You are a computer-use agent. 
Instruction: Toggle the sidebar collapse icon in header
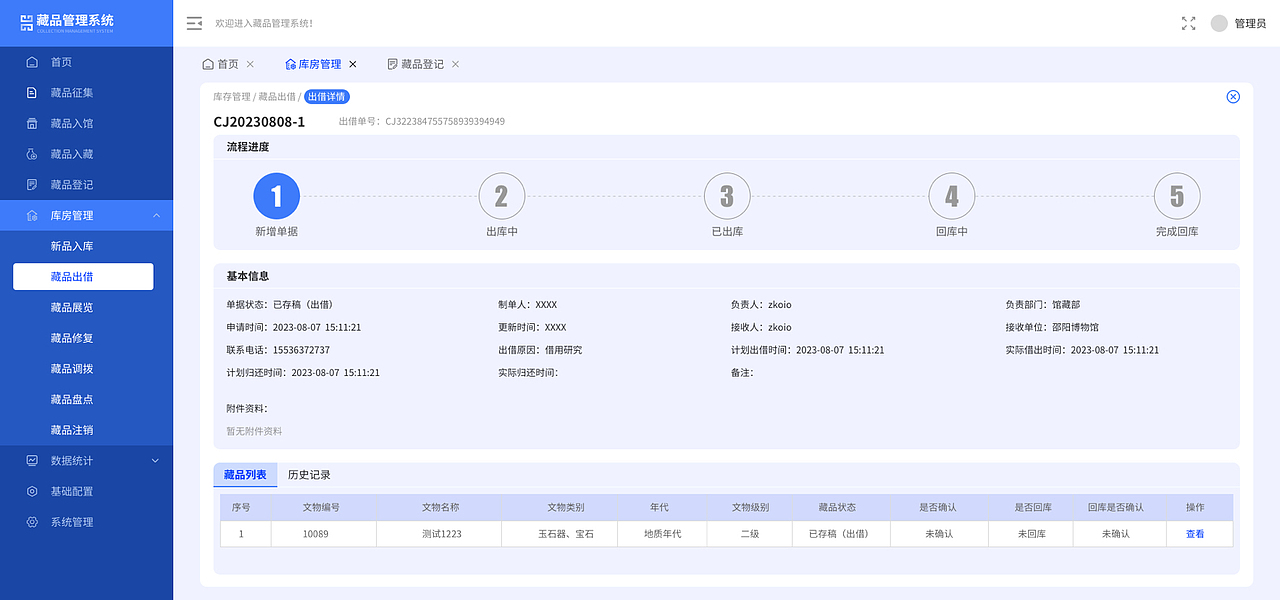194,22
